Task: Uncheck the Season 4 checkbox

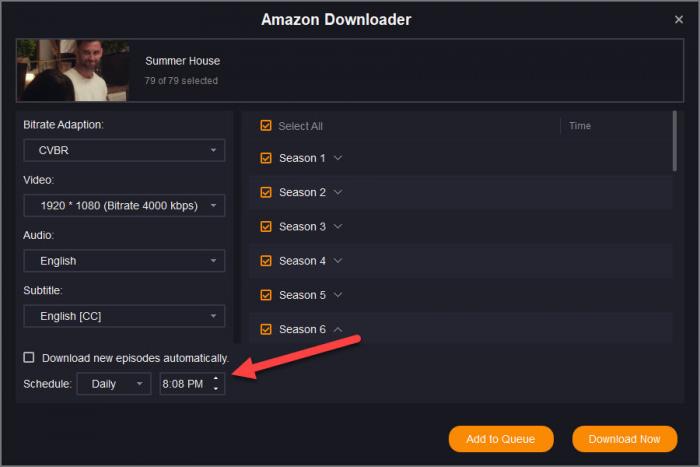Action: pos(266,261)
